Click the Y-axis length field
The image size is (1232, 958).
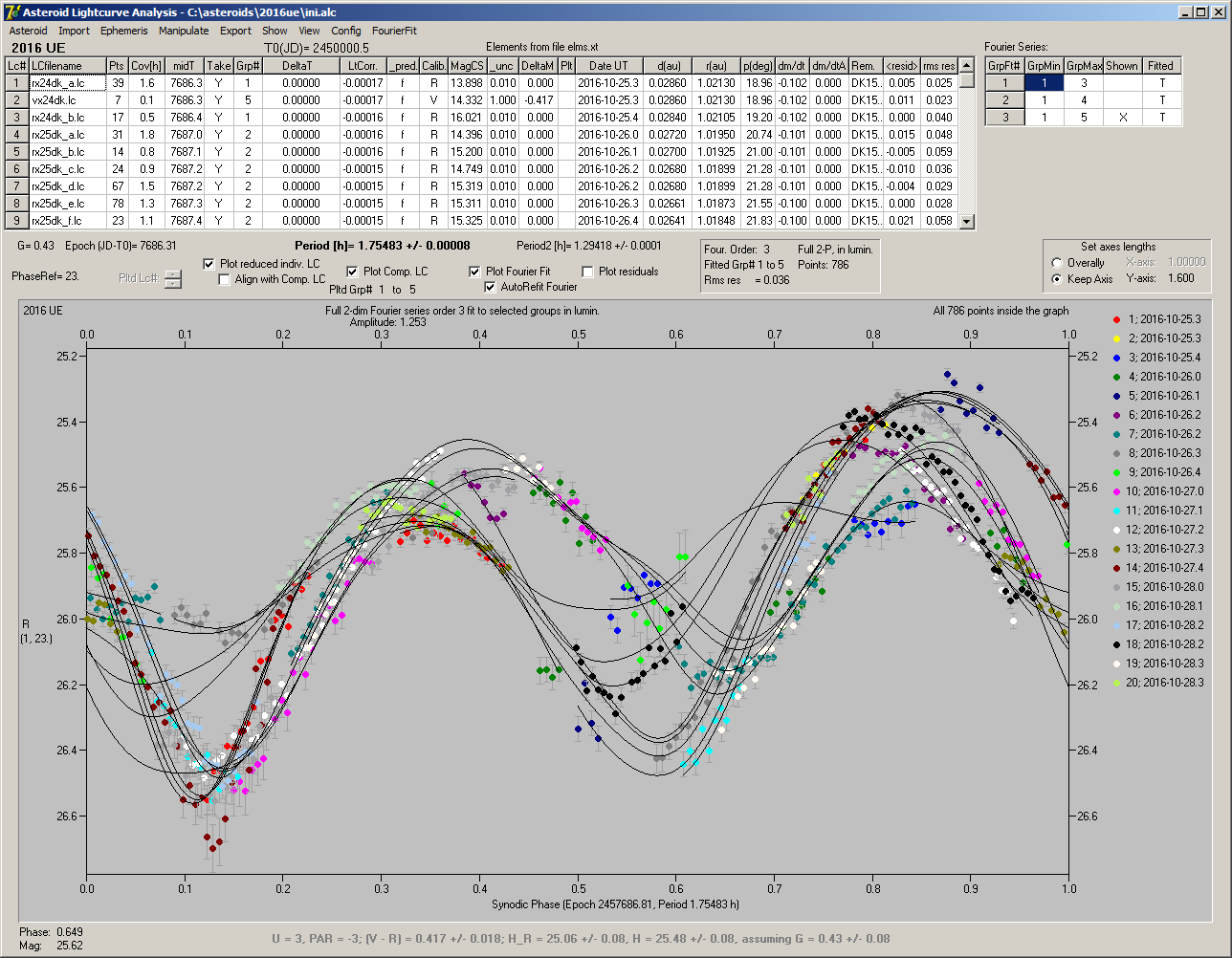click(1181, 279)
